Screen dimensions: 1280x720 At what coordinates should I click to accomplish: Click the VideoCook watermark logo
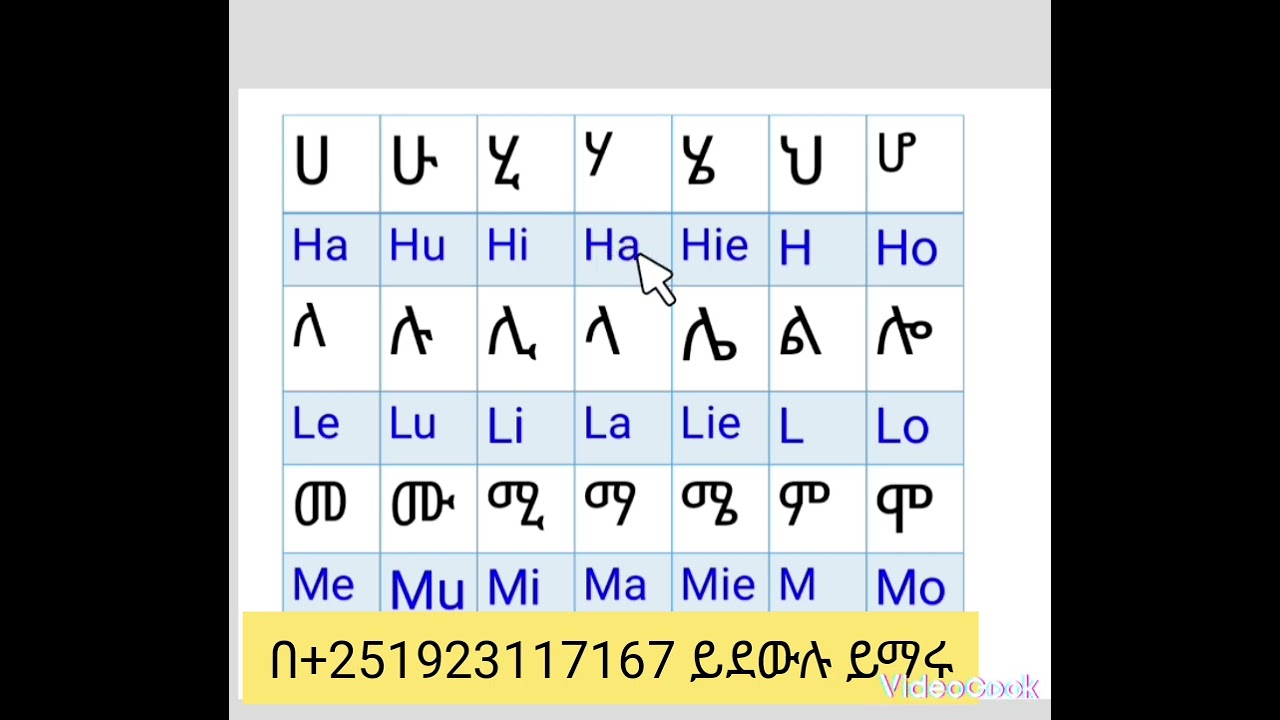click(959, 687)
